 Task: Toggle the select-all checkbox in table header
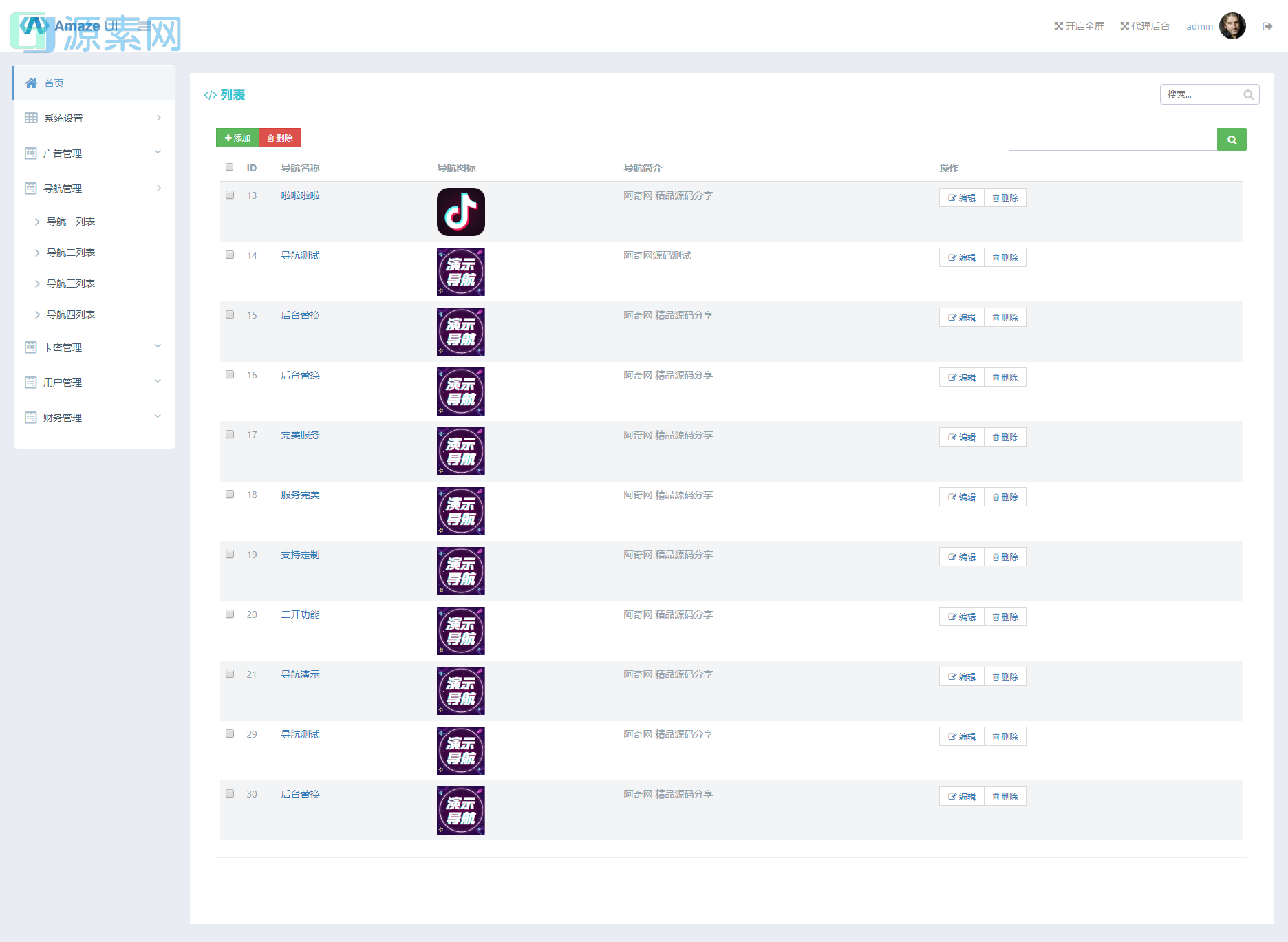230,167
